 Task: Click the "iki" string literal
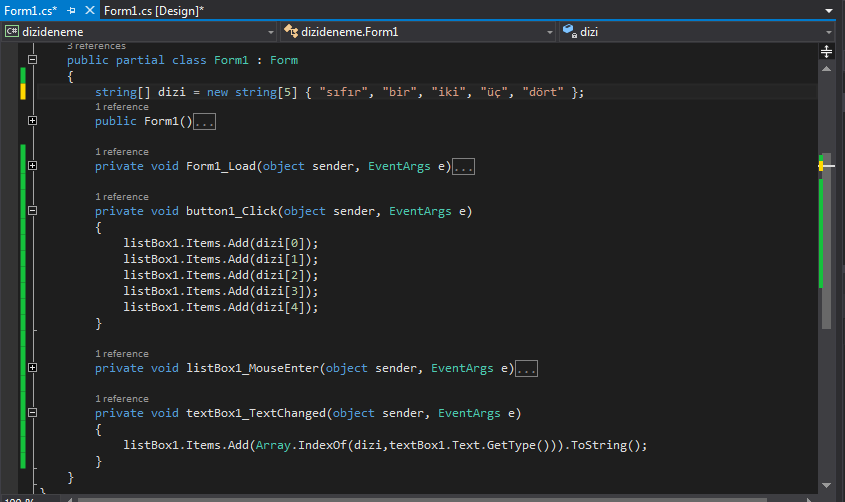(449, 92)
